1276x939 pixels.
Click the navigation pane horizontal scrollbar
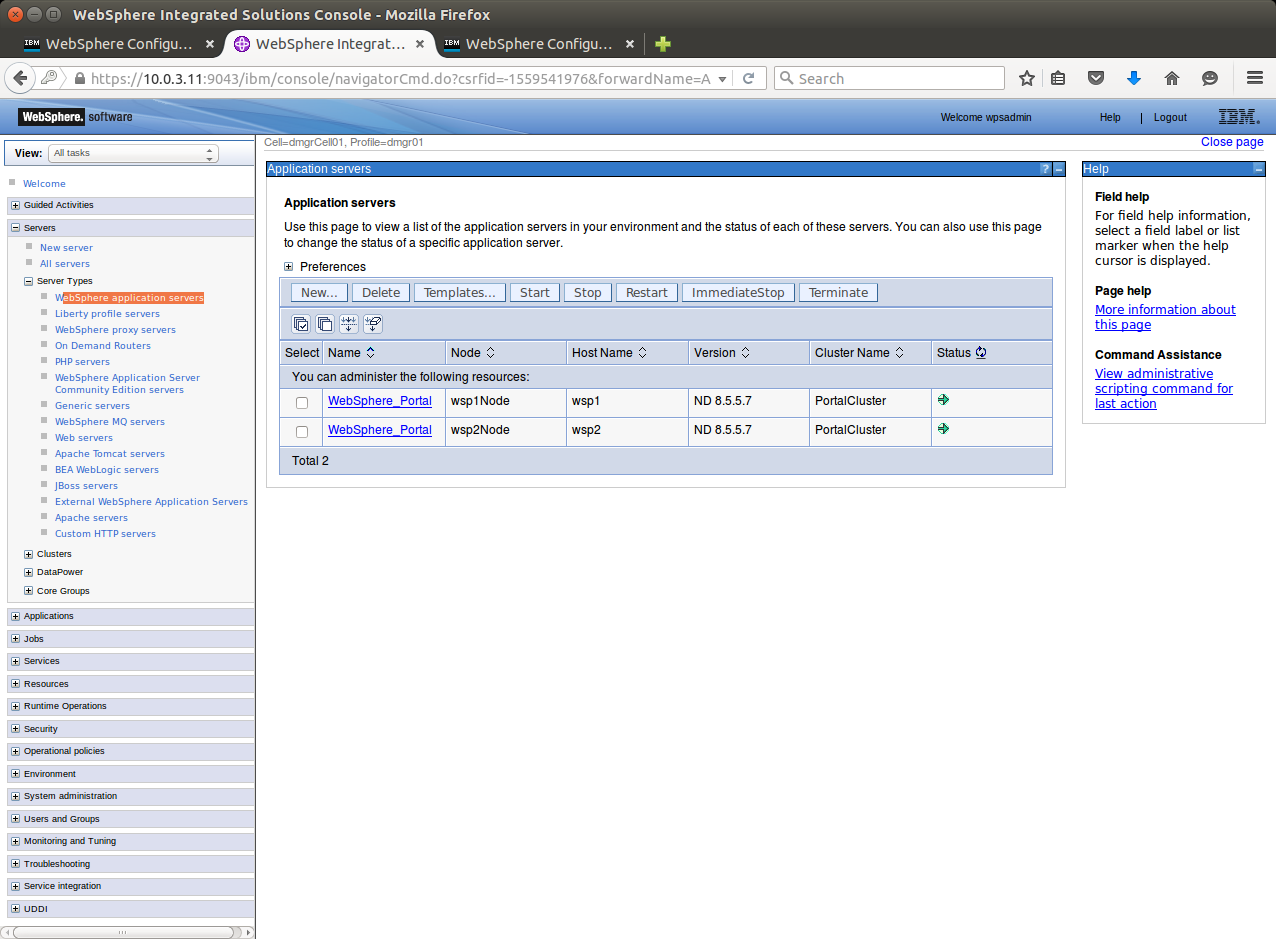(122, 932)
